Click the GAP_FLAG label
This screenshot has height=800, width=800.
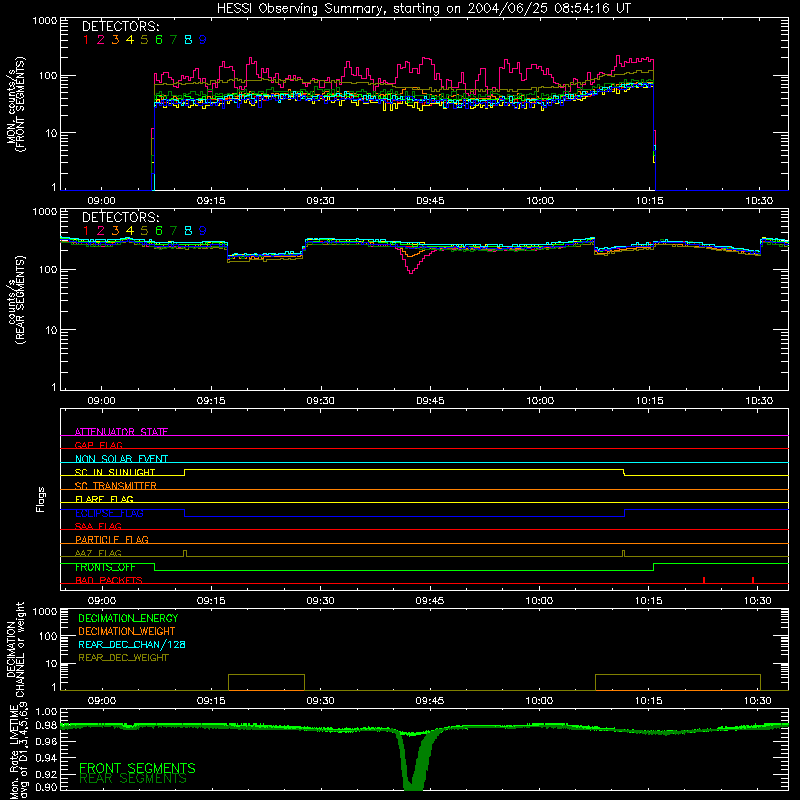point(98,445)
